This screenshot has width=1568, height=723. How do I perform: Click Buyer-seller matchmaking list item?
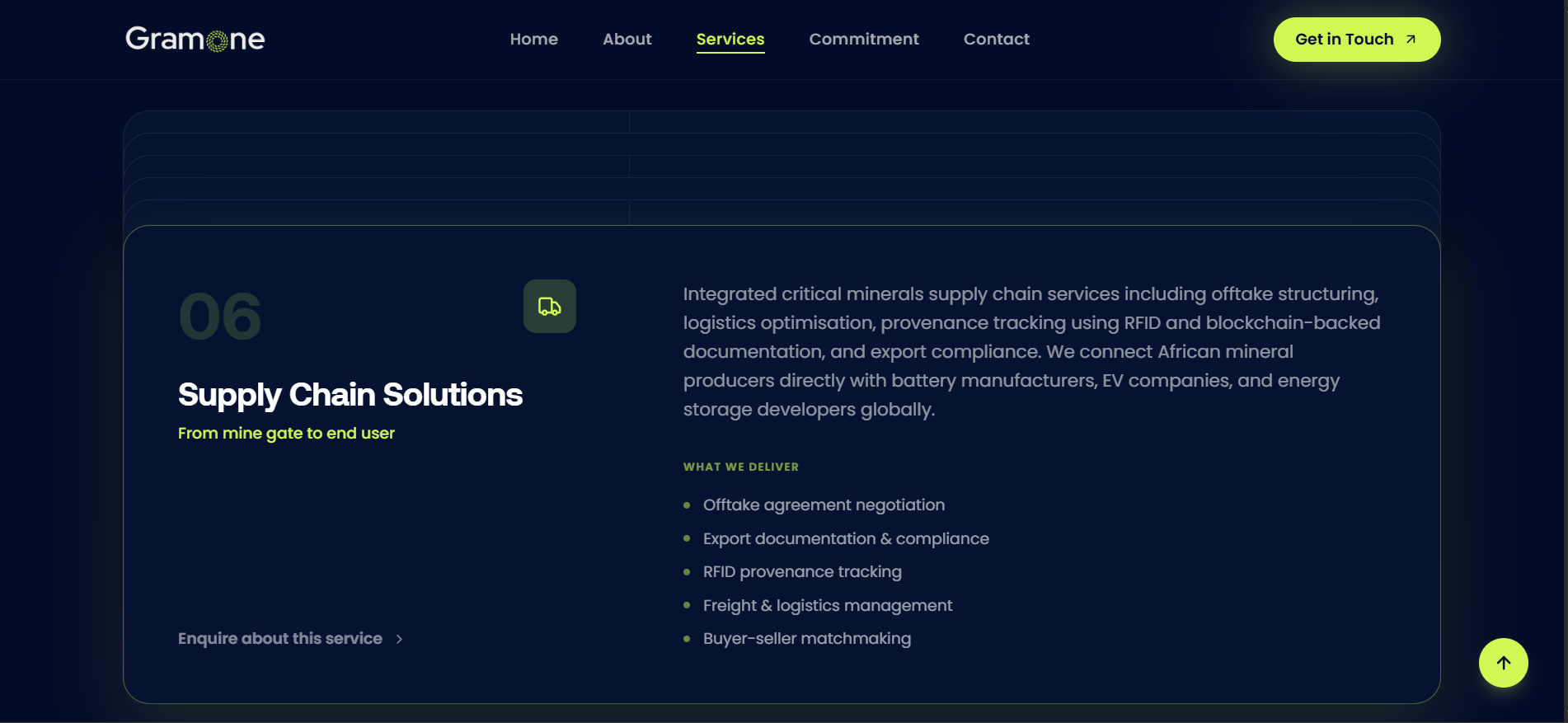tap(807, 638)
